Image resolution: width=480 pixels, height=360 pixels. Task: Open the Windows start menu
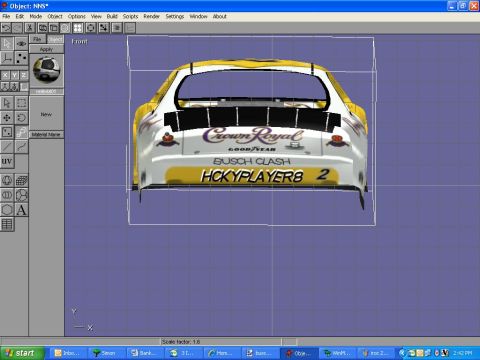tap(22, 353)
